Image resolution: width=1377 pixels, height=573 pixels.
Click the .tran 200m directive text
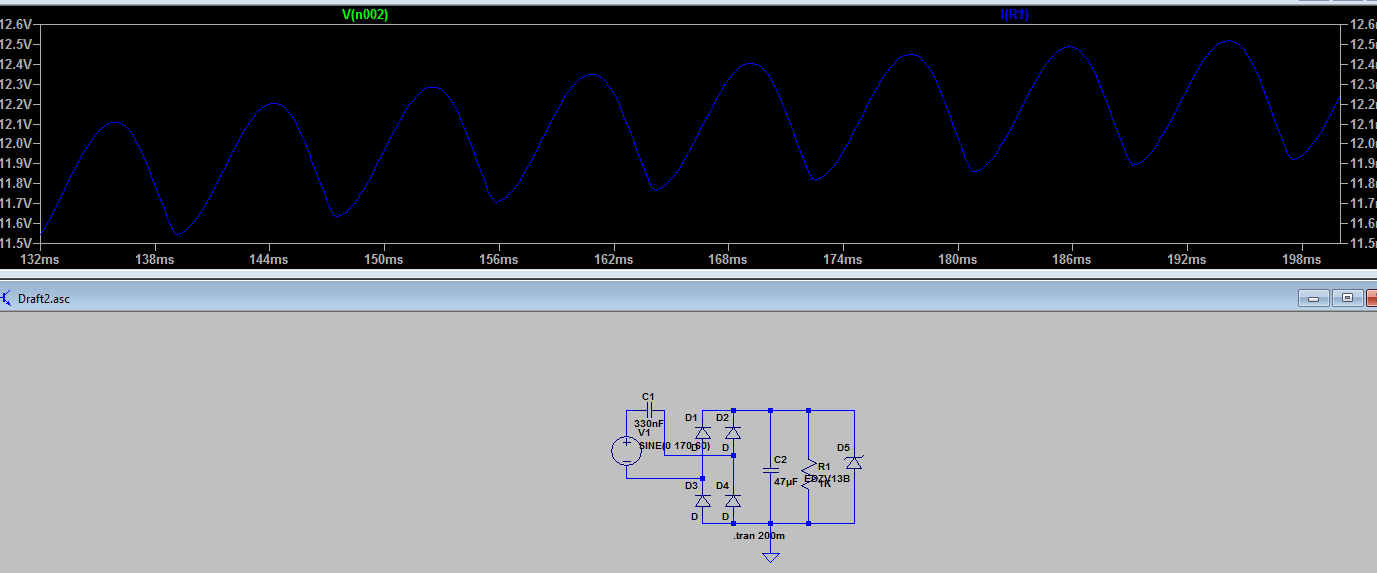(x=759, y=536)
